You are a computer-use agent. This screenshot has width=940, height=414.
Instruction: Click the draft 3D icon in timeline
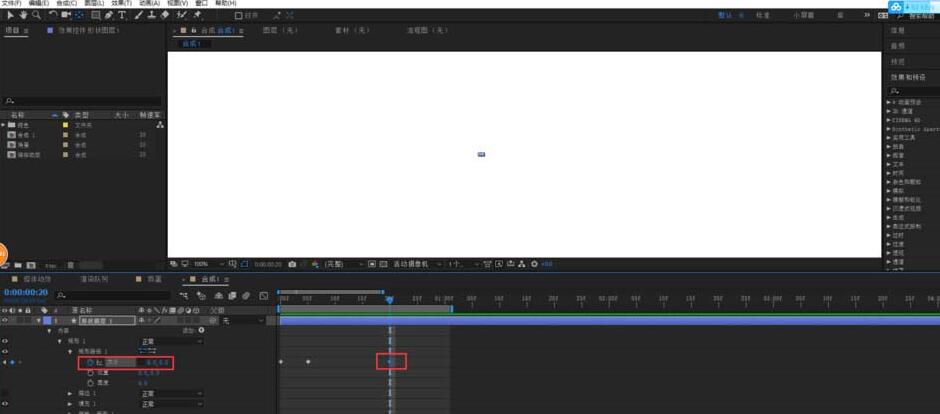201,295
